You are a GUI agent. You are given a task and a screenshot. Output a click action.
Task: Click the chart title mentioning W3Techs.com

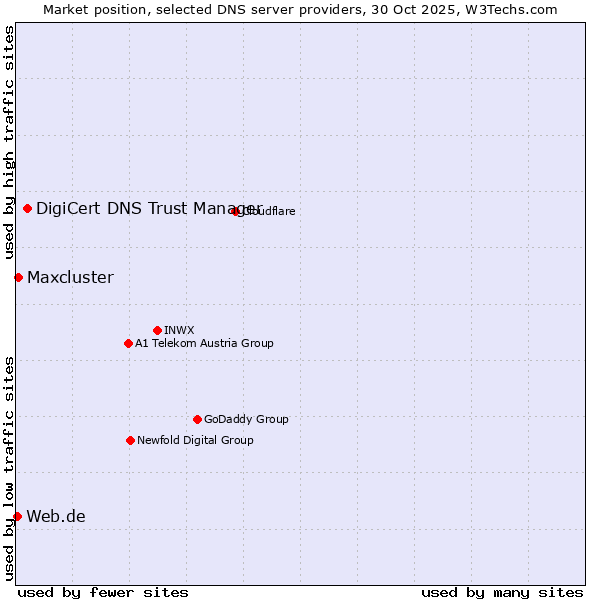pyautogui.click(x=300, y=9)
